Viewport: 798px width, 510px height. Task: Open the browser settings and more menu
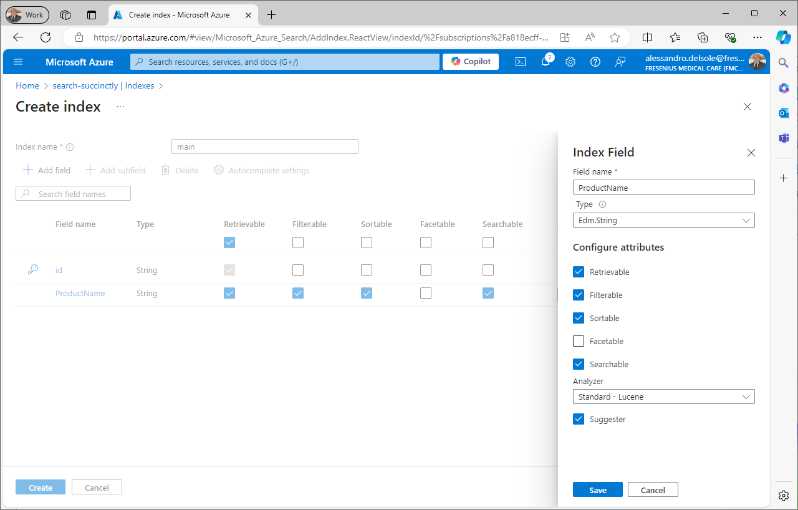[x=757, y=37]
